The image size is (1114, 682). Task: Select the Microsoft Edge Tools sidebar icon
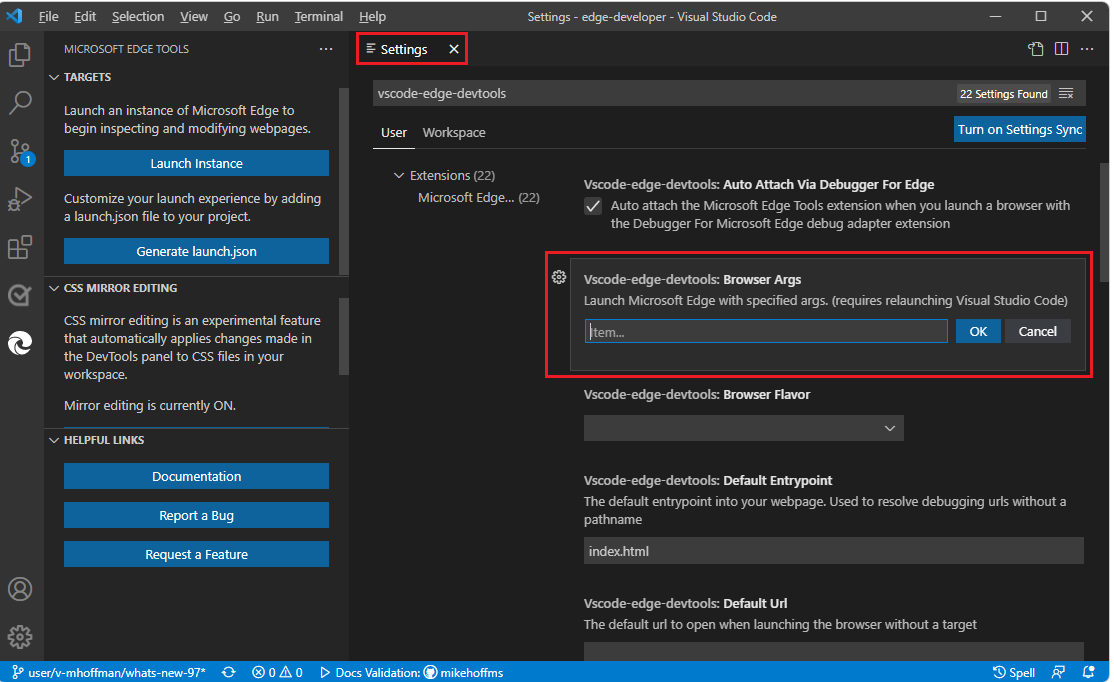tap(21, 343)
